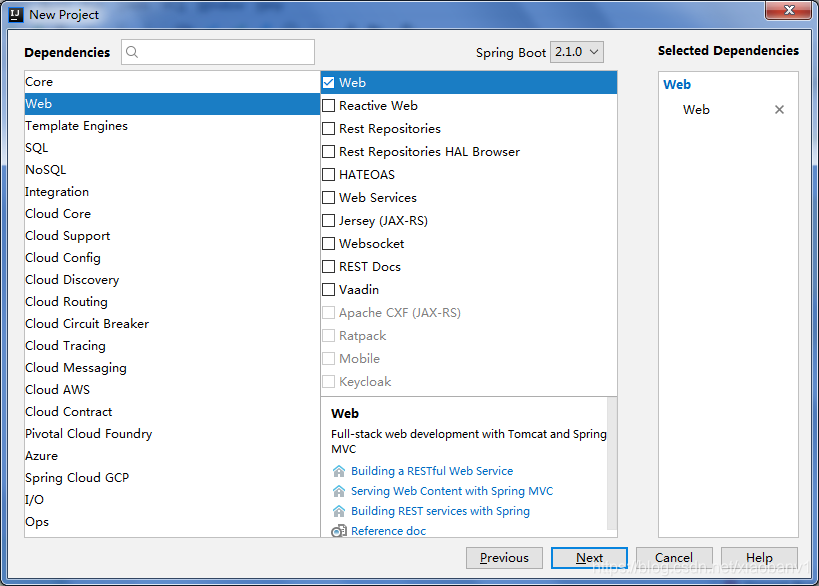Open the Azure category

172,455
